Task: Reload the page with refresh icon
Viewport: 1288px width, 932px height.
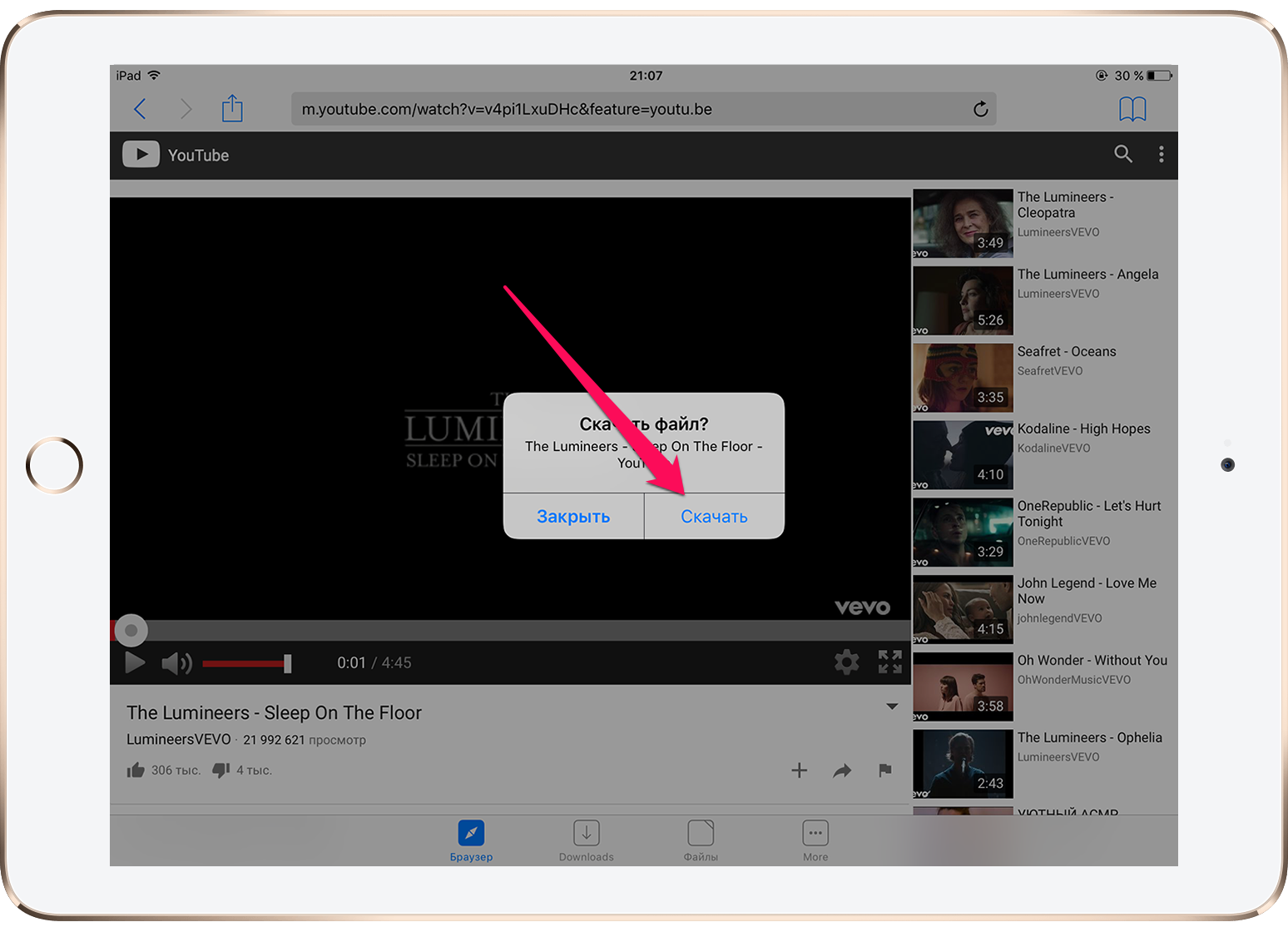Action: tap(980, 109)
